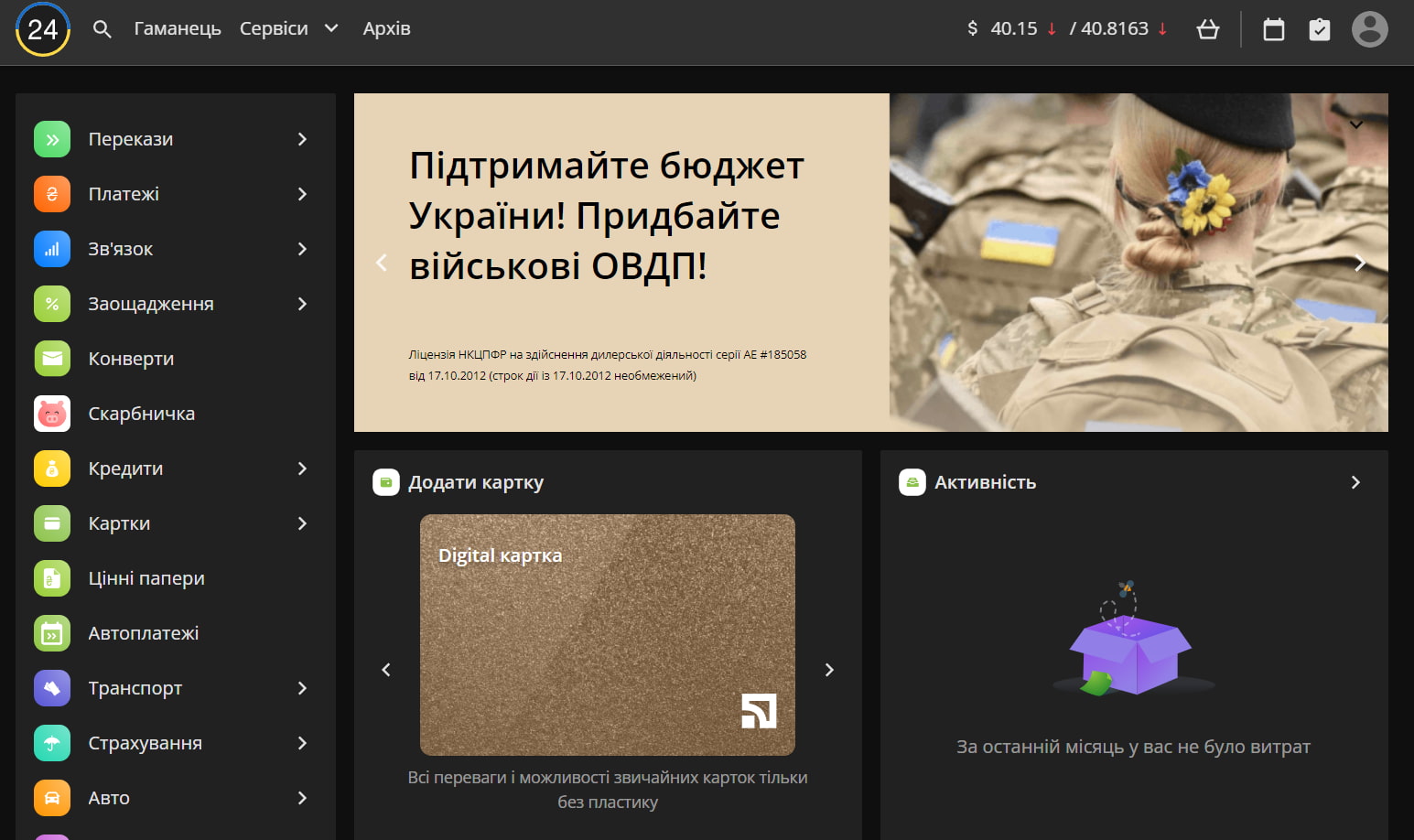Image resolution: width=1414 pixels, height=840 pixels.
Task: Click the Активність heading text
Action: coord(986,482)
